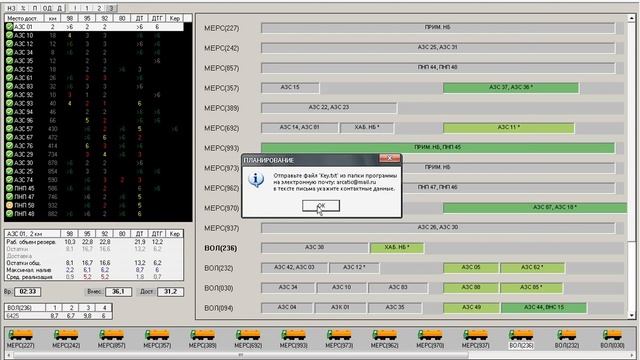The height and width of the screenshot is (360, 640).
Task: Select the АЗС 25, АЗС 31 schedule bar
Action: [x=438, y=48]
